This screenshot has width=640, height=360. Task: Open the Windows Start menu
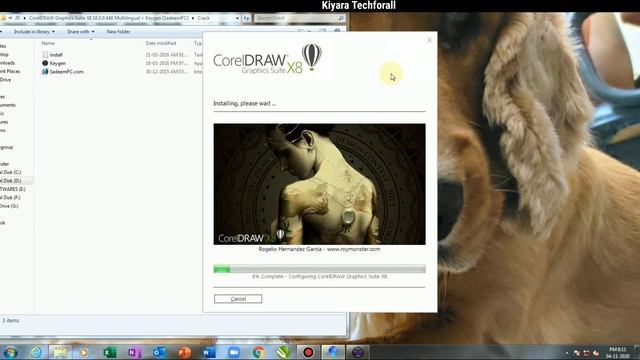(x=11, y=352)
